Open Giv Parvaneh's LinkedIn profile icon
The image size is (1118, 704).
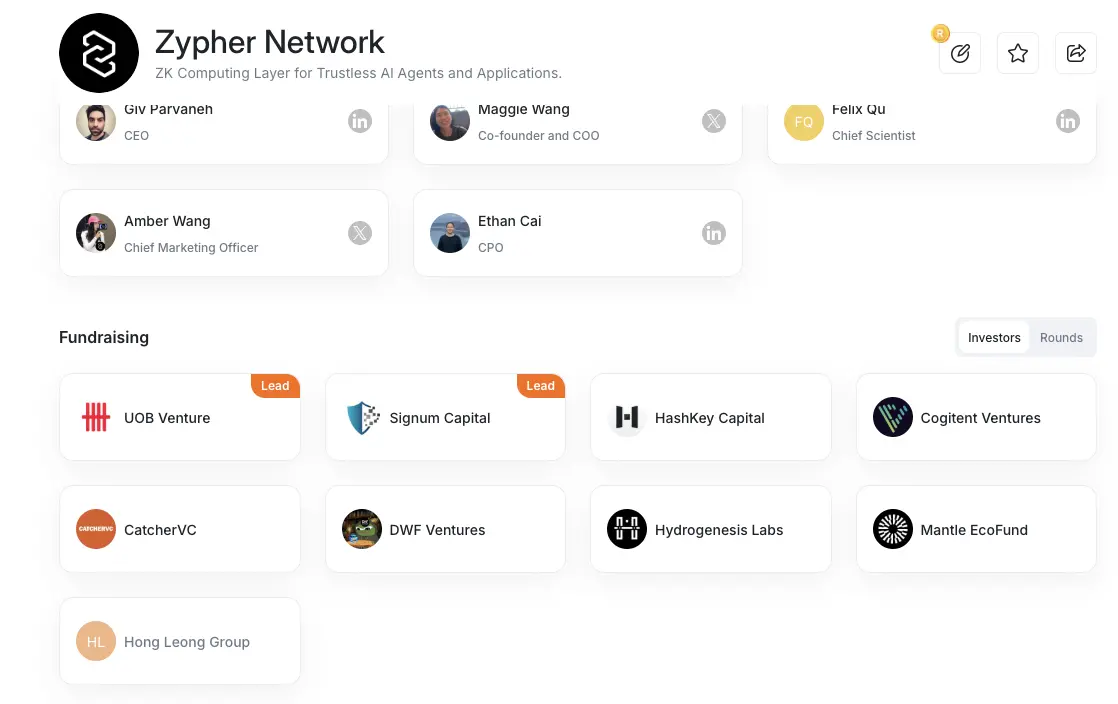pos(360,122)
